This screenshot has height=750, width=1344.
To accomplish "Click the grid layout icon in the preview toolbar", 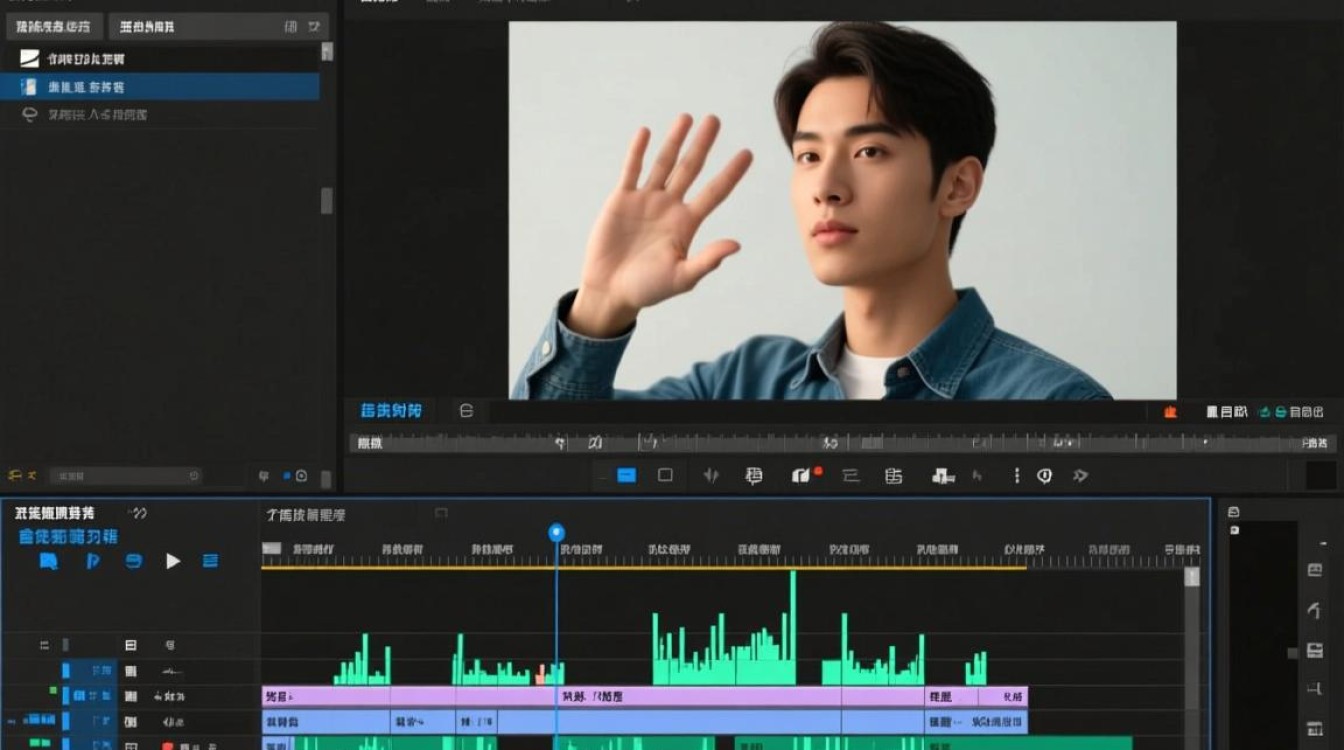I will 894,476.
